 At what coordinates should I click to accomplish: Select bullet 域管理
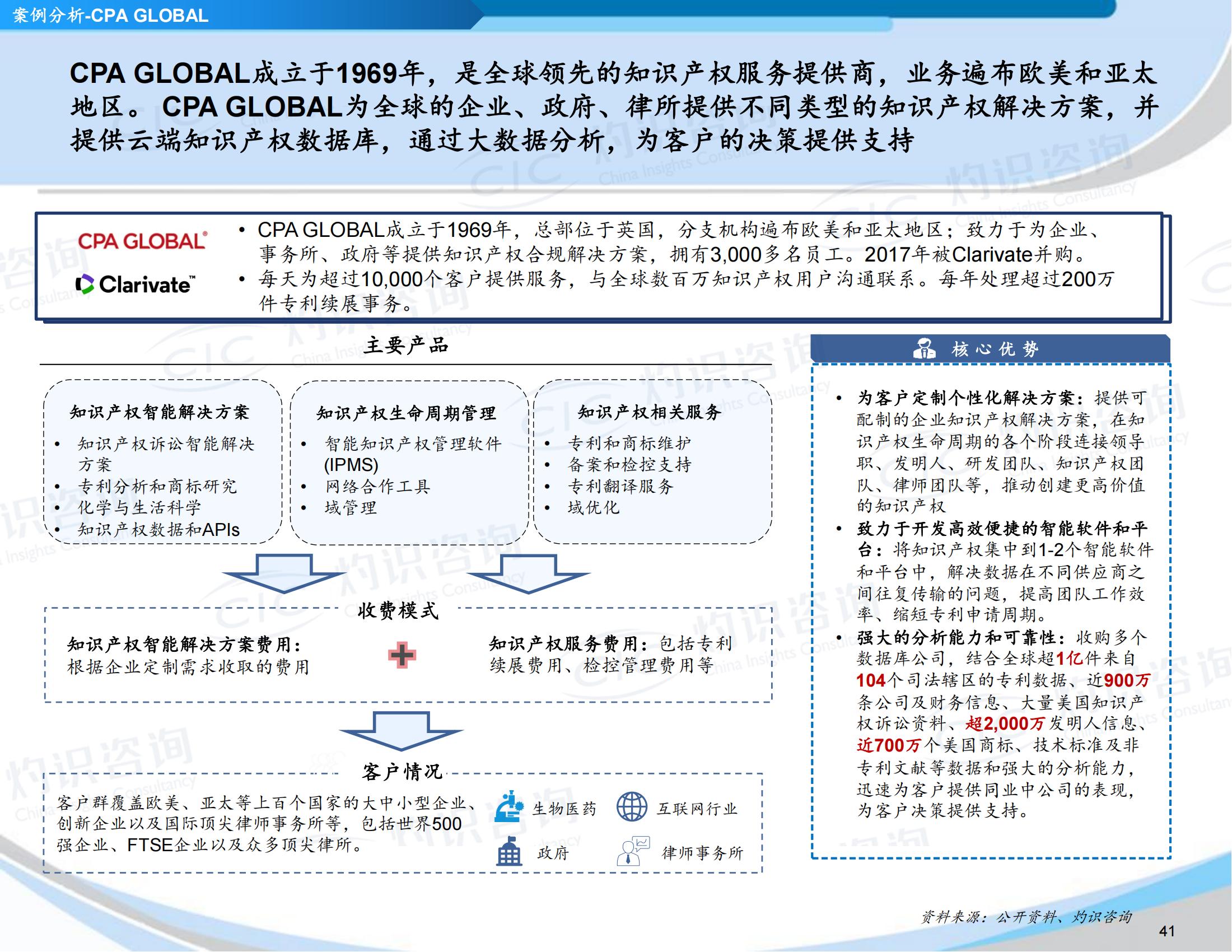click(x=351, y=507)
